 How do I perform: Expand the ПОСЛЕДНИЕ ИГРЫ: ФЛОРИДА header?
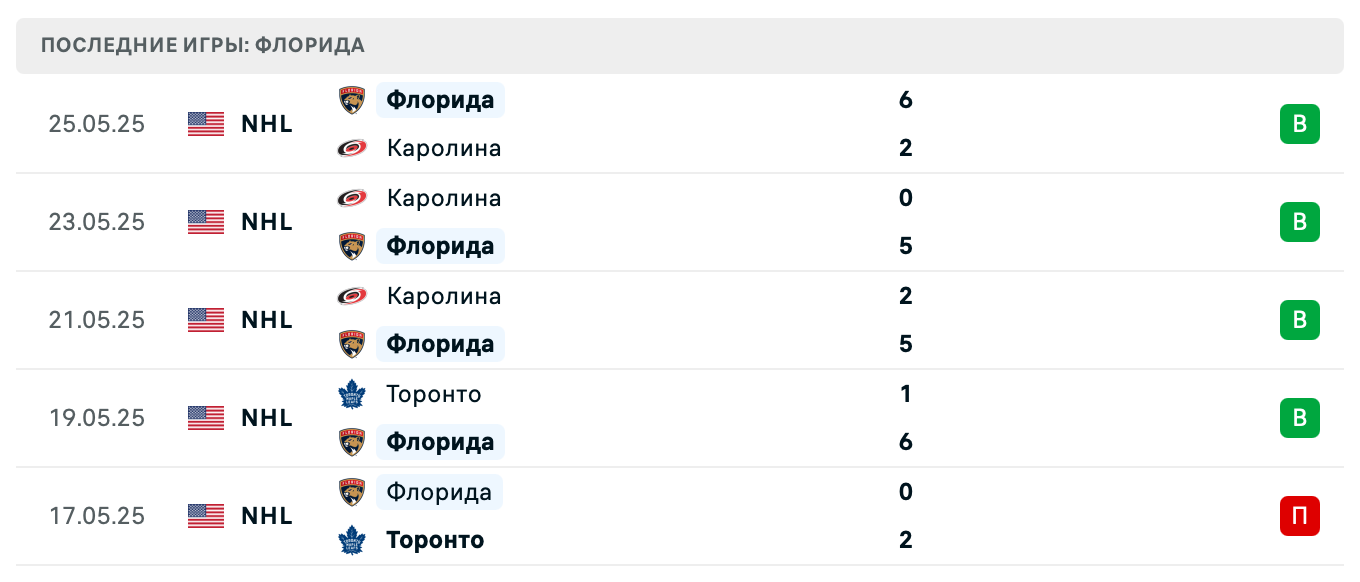202,45
